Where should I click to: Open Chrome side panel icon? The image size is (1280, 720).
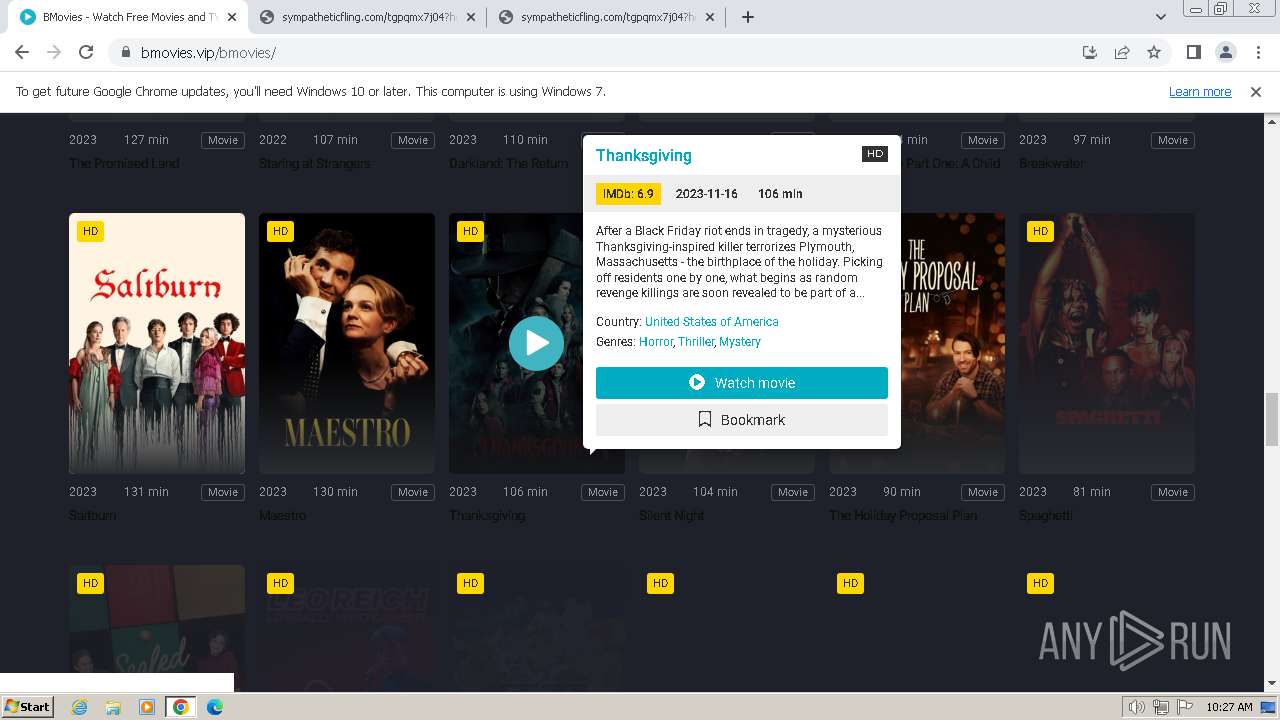[1193, 53]
